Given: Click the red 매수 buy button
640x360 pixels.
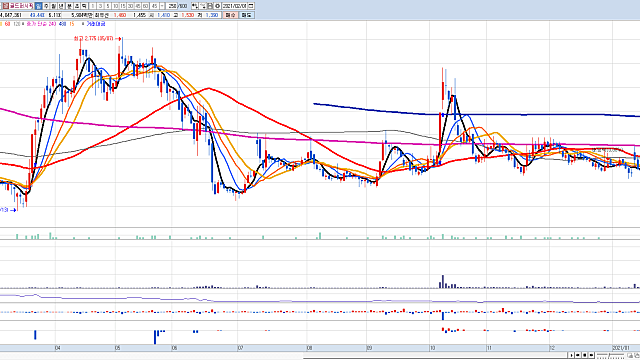Looking at the screenshot, I should 231,15.
